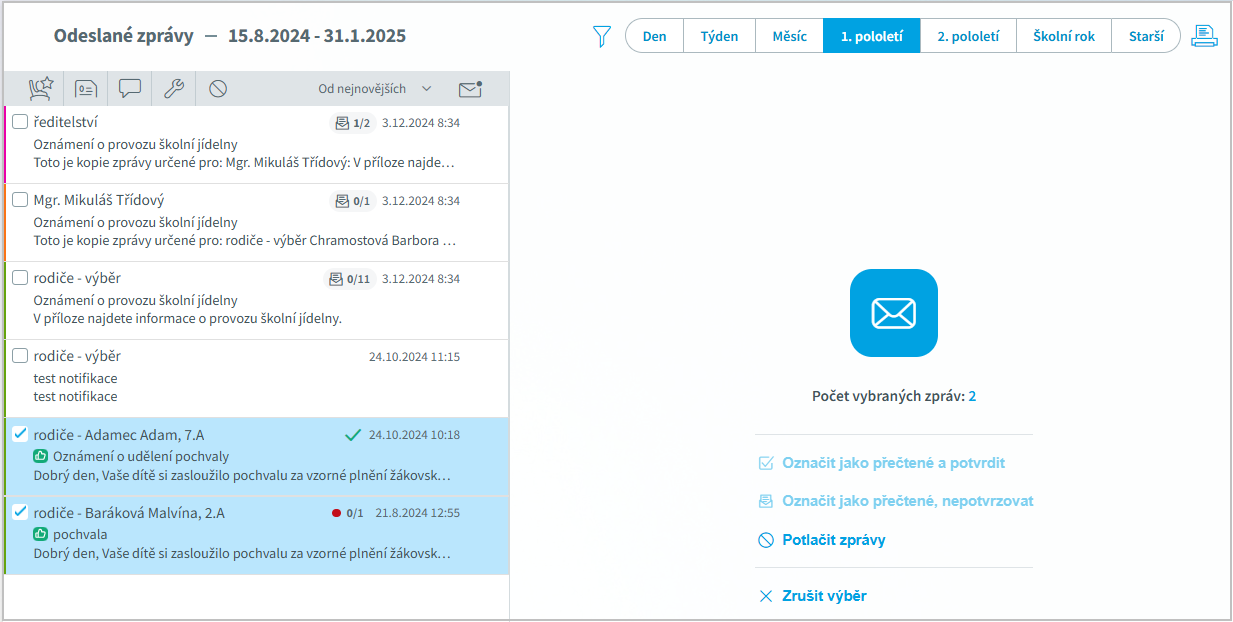Click the starred contacts icon in toolbar
Image resolution: width=1233 pixels, height=622 pixels.
pyautogui.click(x=41, y=89)
